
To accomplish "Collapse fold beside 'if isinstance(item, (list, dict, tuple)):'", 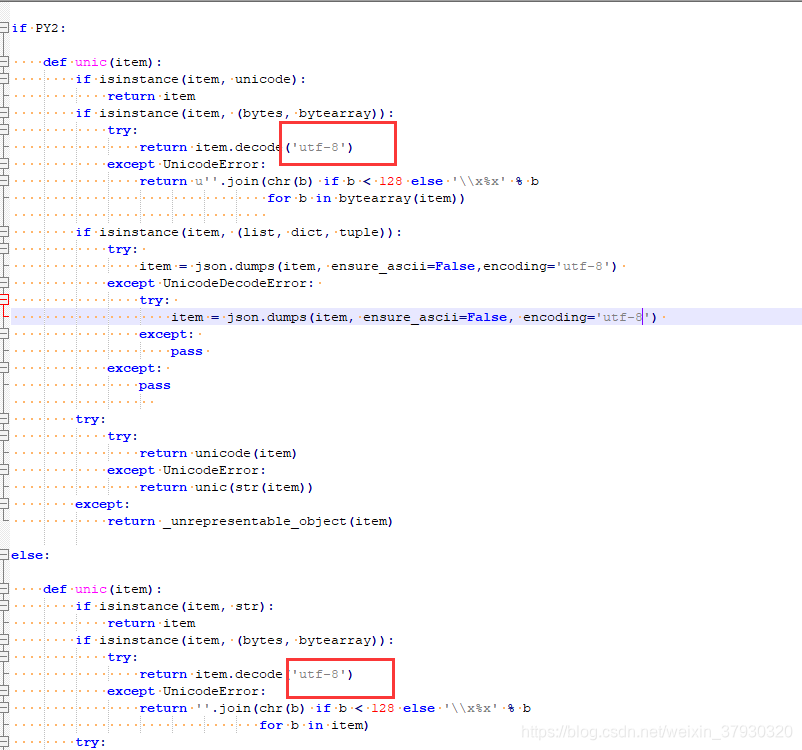I will [4, 232].
